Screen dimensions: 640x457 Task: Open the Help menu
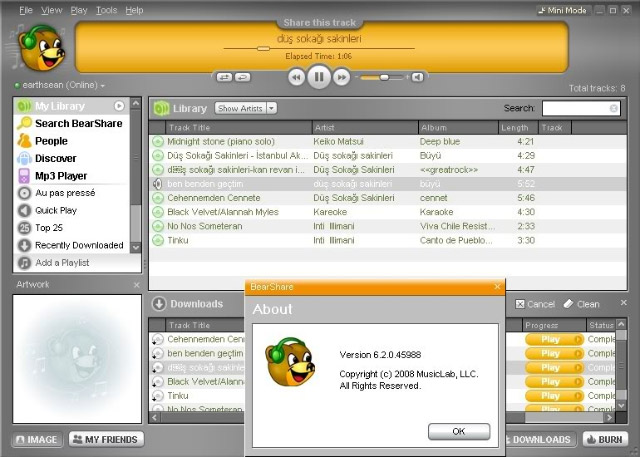[134, 10]
